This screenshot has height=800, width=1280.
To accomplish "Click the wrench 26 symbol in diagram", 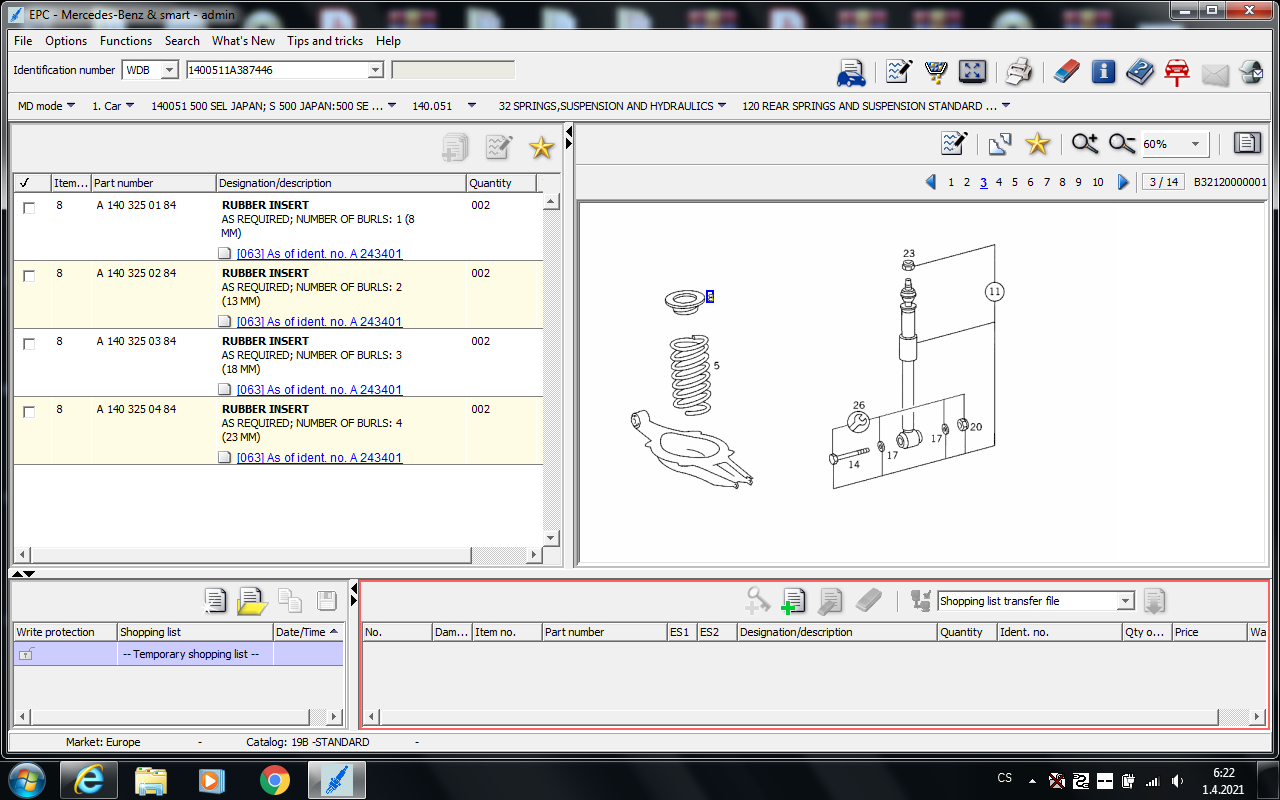I will (x=857, y=422).
